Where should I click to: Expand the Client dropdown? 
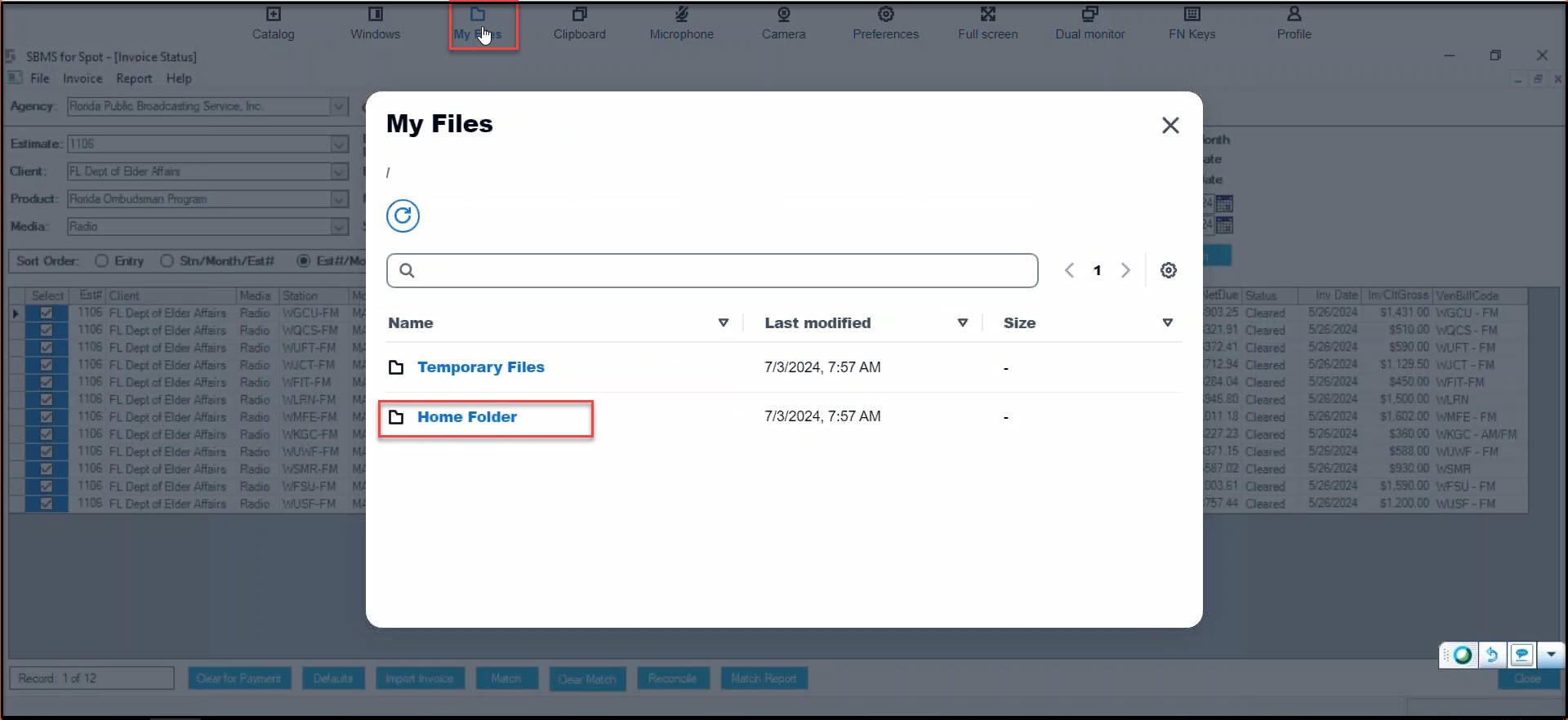(339, 172)
